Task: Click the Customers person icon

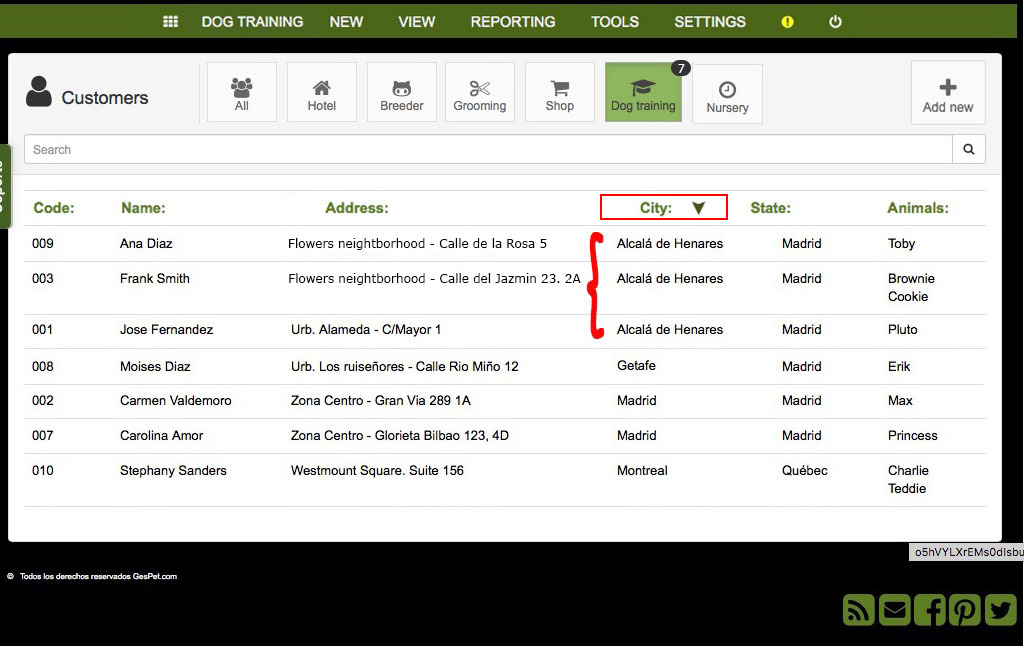Action: click(39, 91)
